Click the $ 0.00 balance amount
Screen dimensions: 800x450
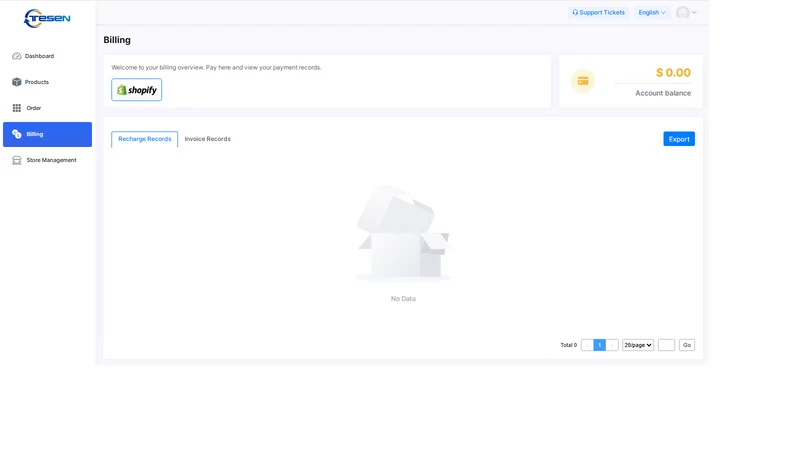(x=673, y=72)
